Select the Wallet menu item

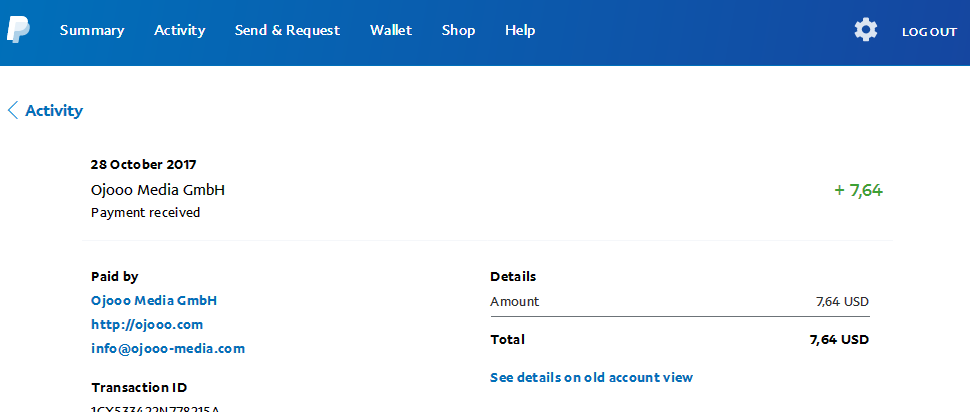tap(391, 30)
